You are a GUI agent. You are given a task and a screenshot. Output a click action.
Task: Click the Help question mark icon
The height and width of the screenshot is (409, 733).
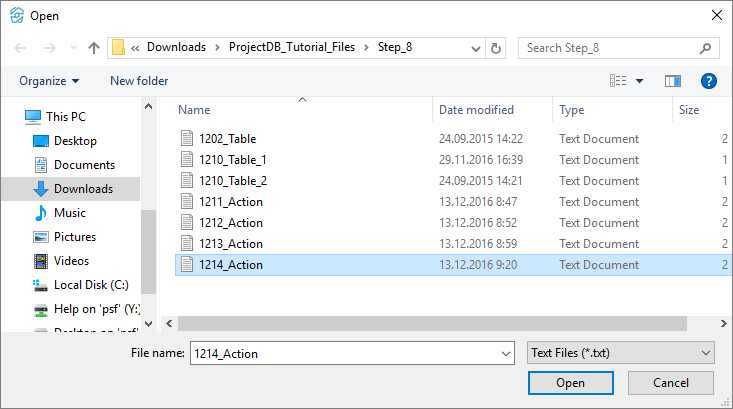tap(709, 81)
